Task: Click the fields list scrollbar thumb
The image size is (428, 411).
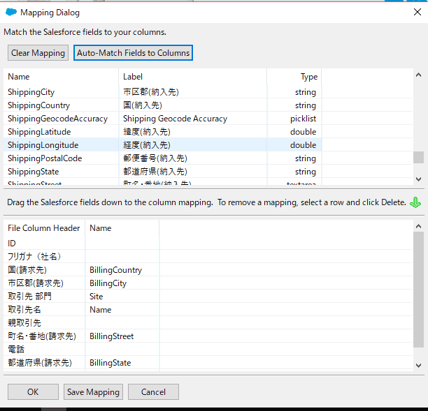Action: click(418, 157)
